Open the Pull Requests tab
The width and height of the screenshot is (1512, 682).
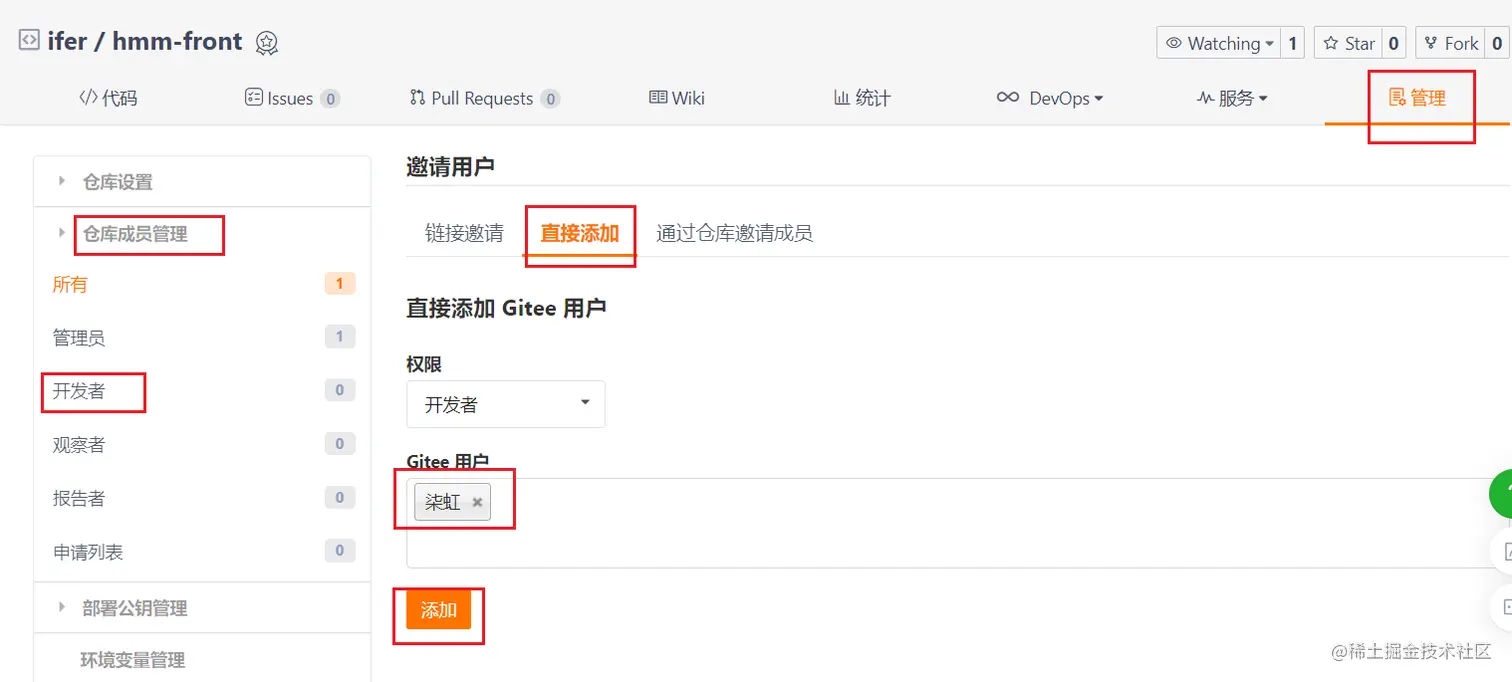pyautogui.click(x=484, y=98)
